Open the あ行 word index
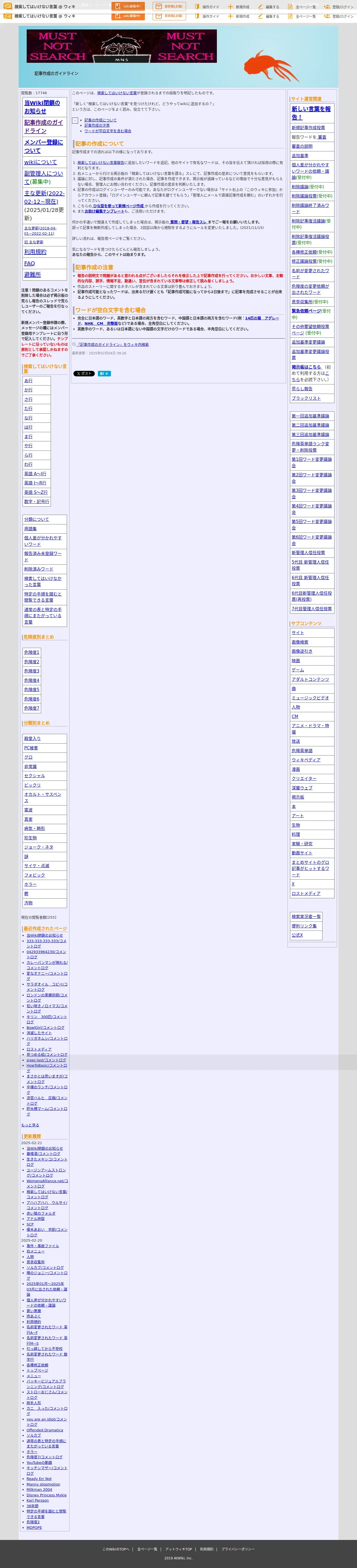 coord(29,381)
